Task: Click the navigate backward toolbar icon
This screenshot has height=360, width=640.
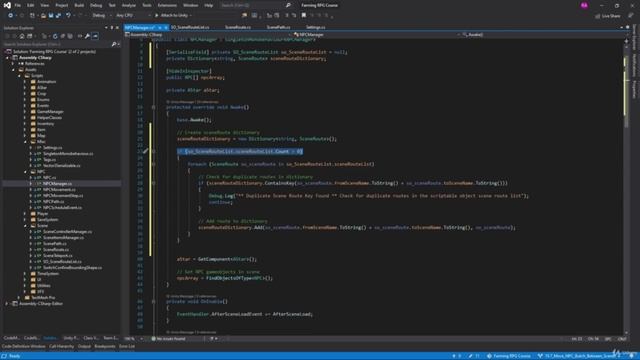Action: pos(10,16)
